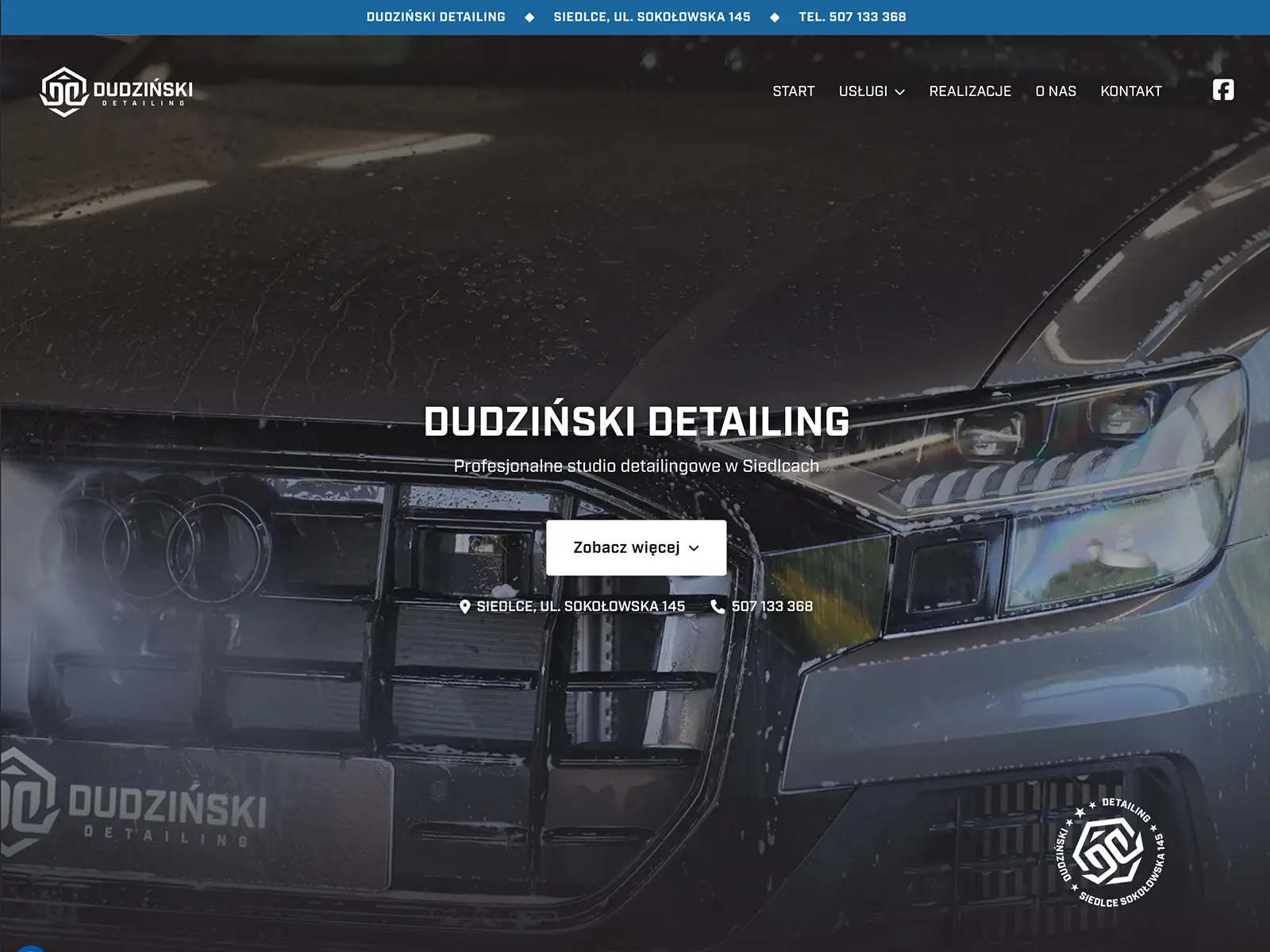Open the USŁUGI menu label
This screenshot has height=952, width=1270.
863,91
